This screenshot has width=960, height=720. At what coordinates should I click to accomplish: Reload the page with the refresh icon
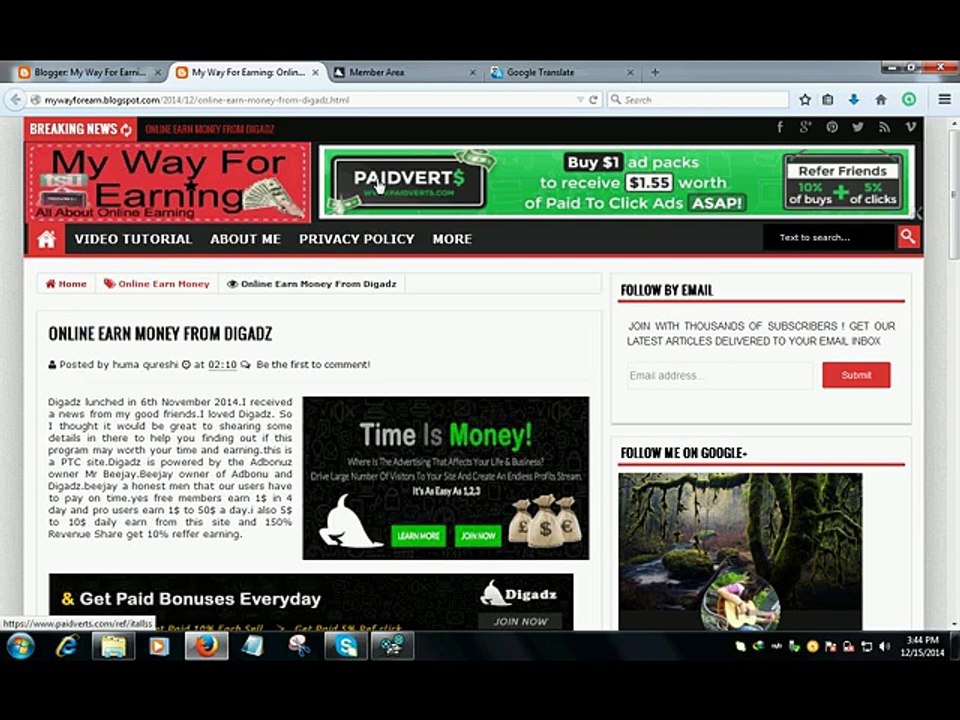click(593, 100)
